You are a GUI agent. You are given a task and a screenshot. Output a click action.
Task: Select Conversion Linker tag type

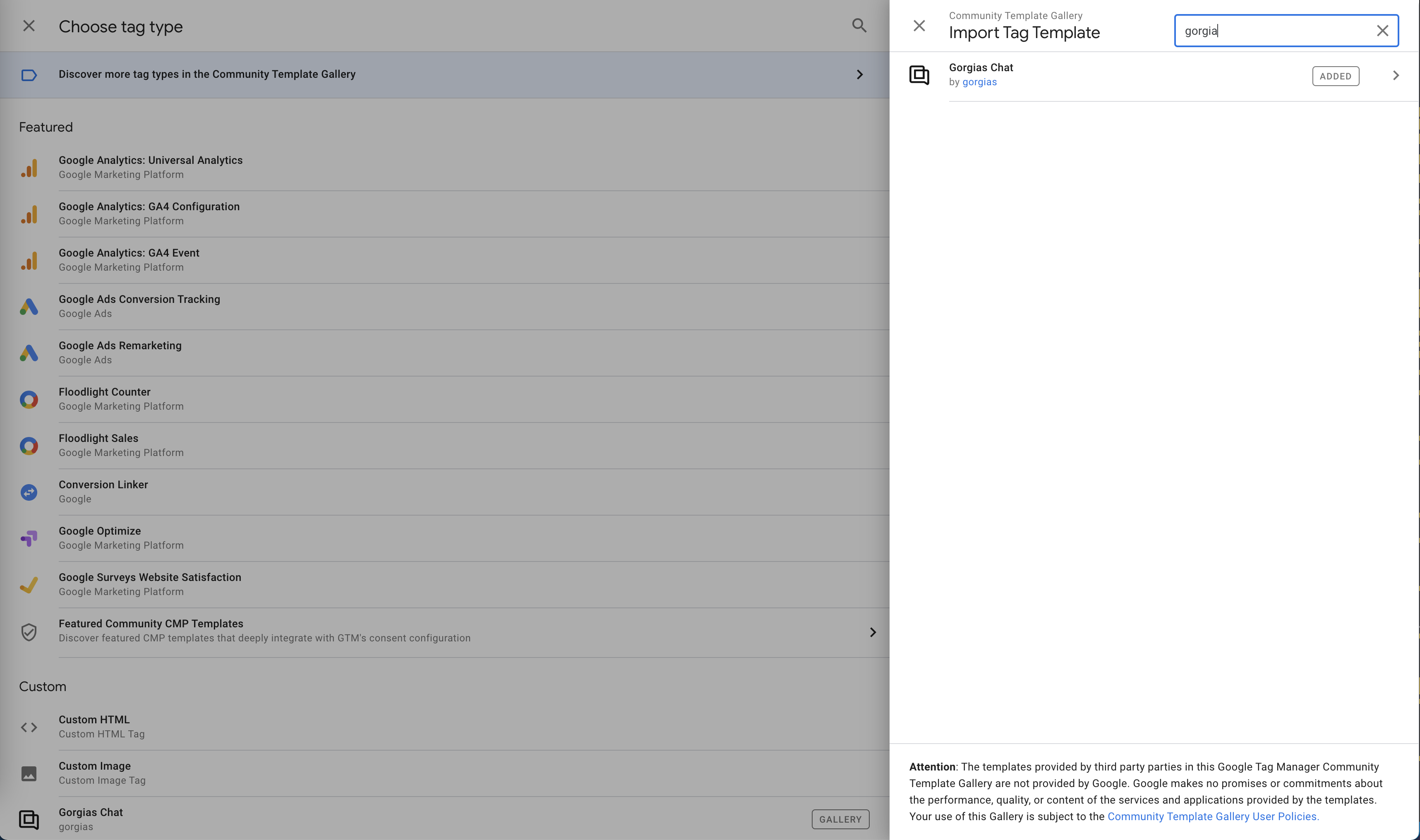point(103,485)
